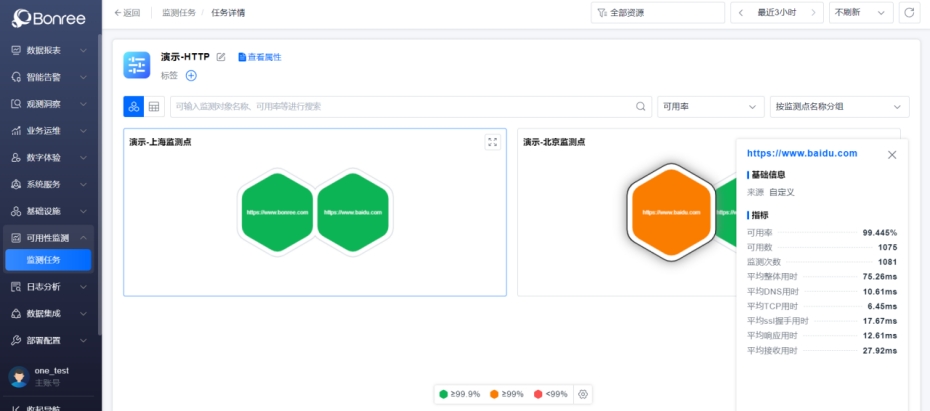Image resolution: width=930 pixels, height=411 pixels.
Task: Click the 返回 back button
Action: coord(127,13)
